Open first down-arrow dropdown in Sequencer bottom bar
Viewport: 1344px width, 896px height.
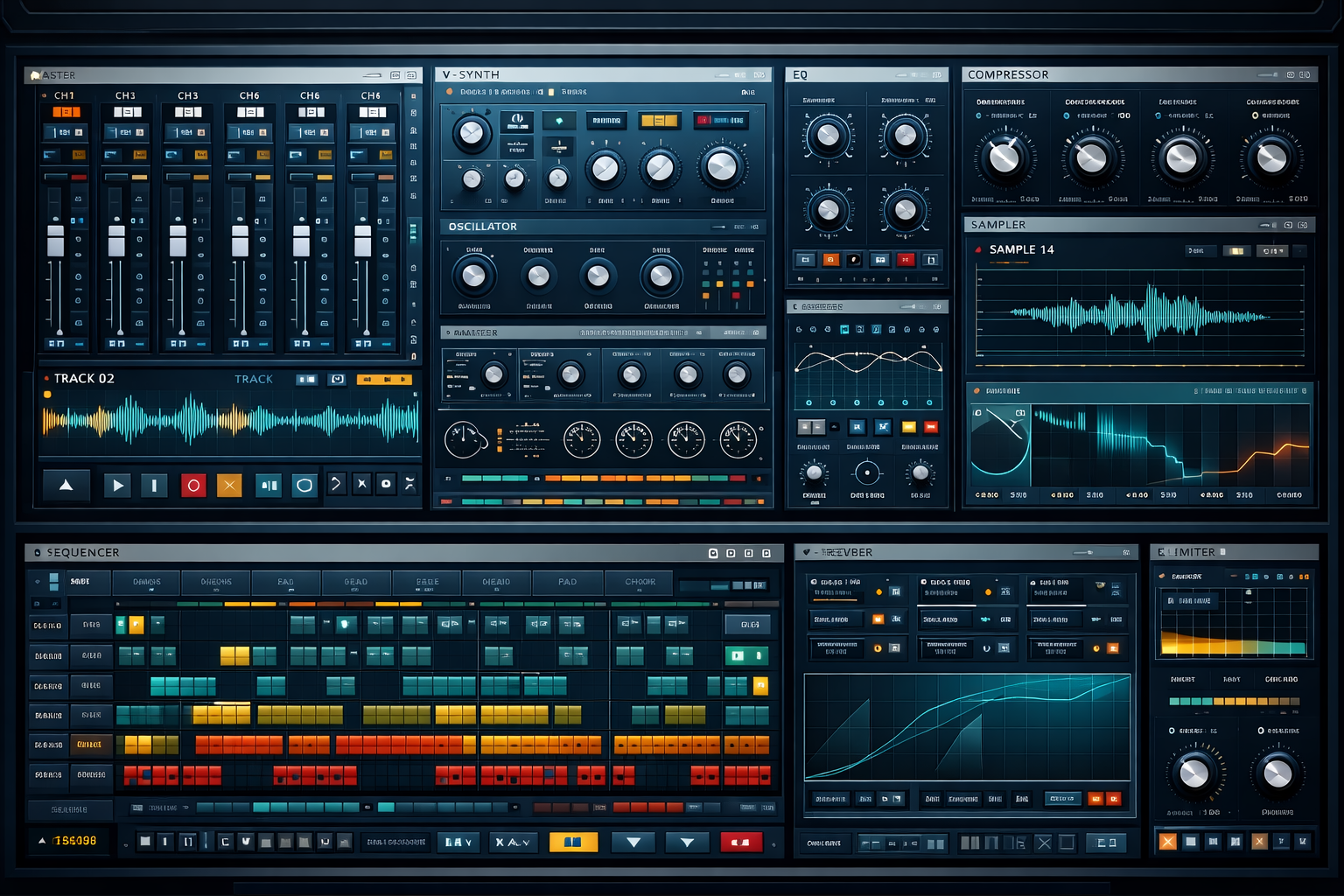coord(633,842)
